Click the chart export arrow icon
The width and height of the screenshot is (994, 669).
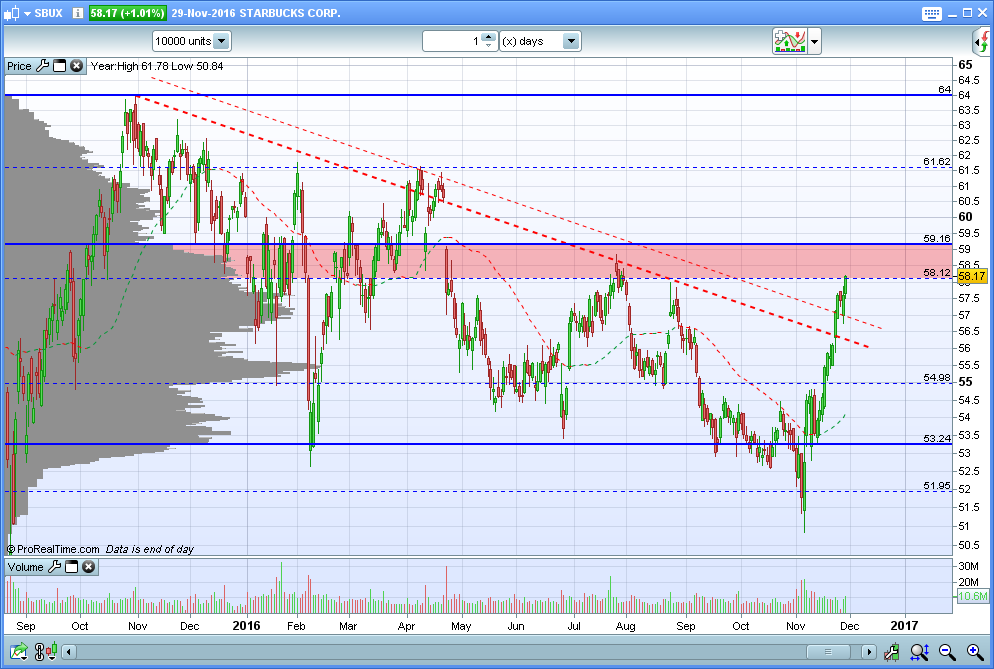pos(18,651)
